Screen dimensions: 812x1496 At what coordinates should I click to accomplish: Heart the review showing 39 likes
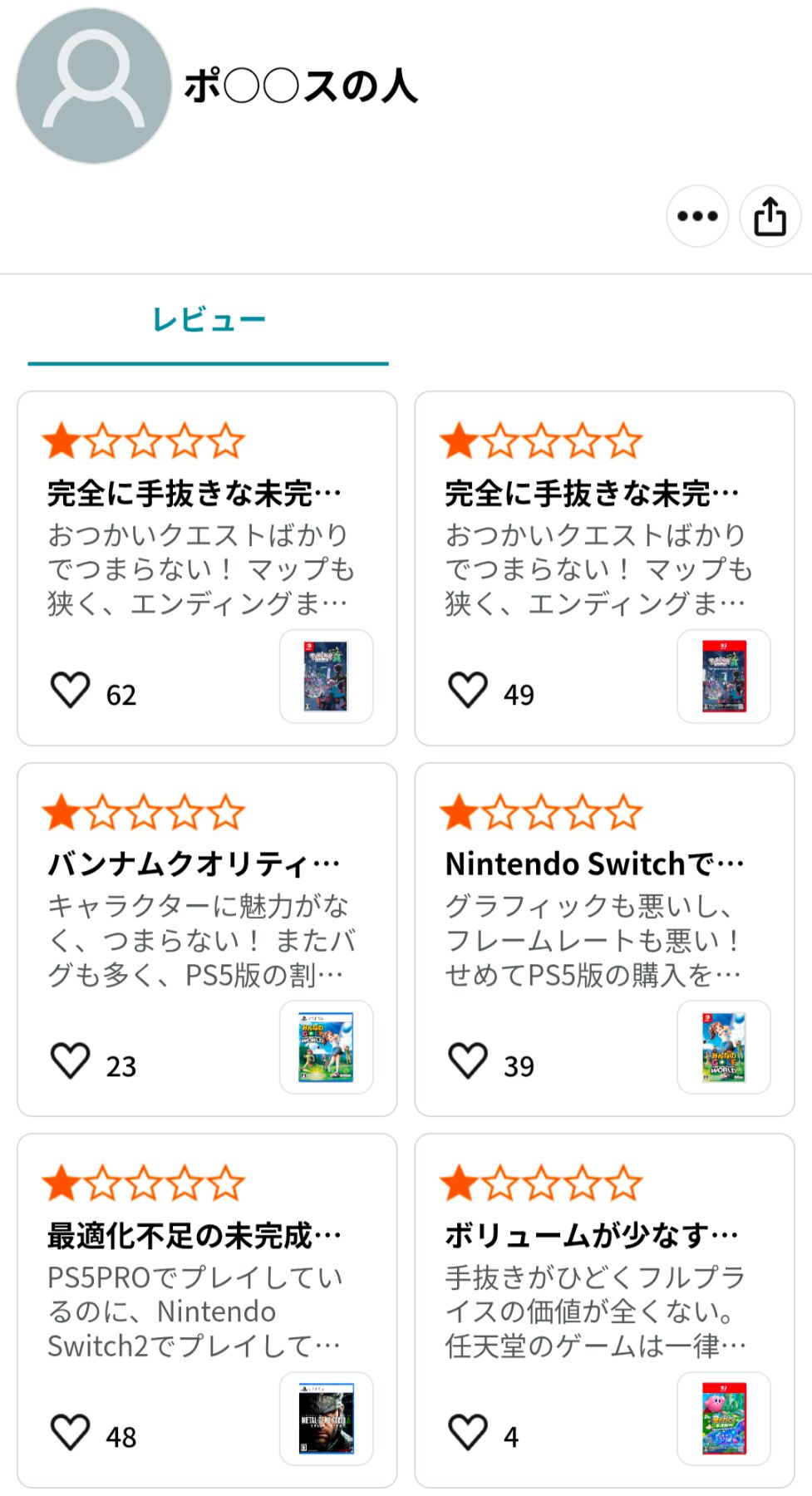click(468, 1061)
